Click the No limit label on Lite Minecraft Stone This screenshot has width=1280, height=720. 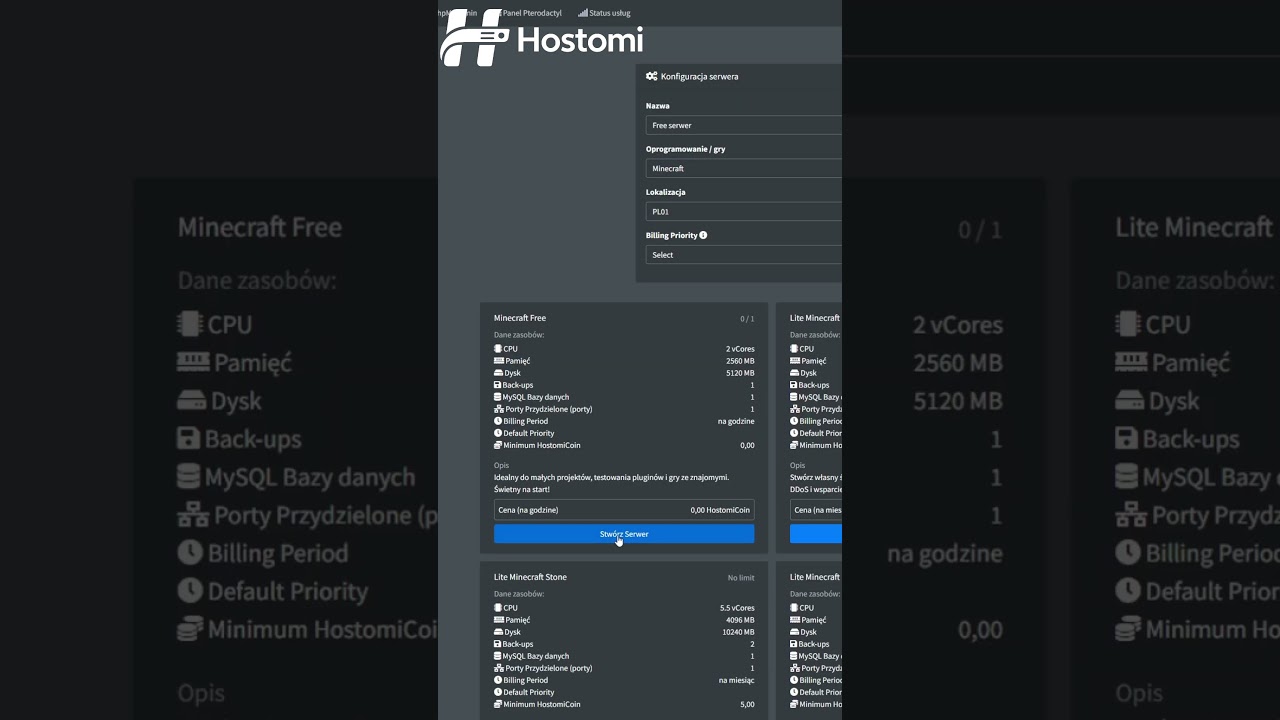[x=741, y=578]
